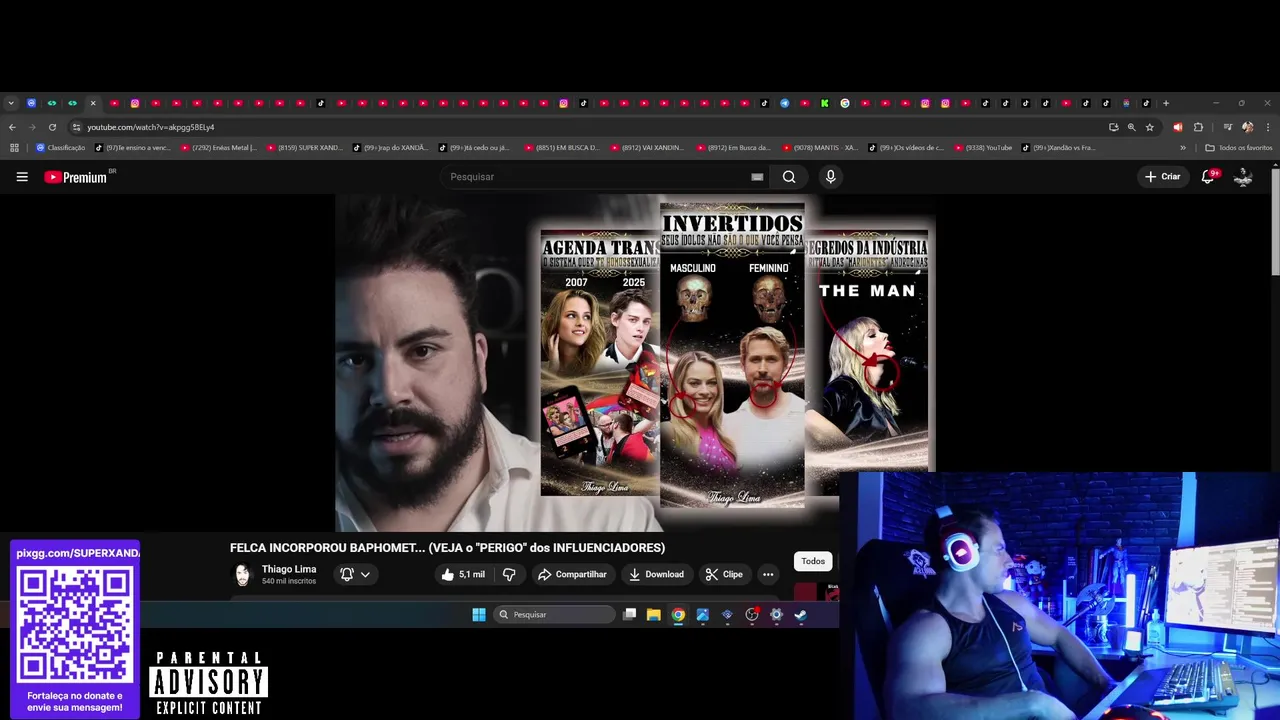Open the Windows Start button
Screen dimensions: 1280x720
pos(479,615)
